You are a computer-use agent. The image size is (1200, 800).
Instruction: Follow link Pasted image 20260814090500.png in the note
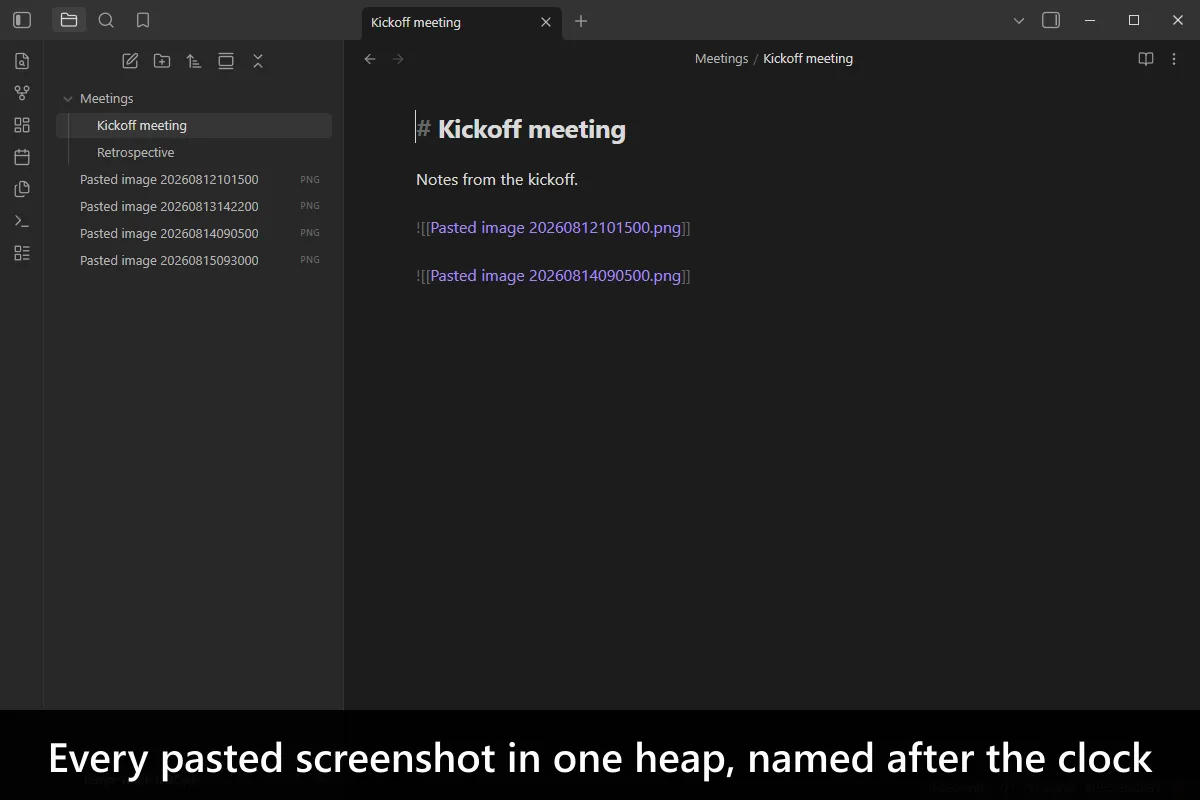555,276
